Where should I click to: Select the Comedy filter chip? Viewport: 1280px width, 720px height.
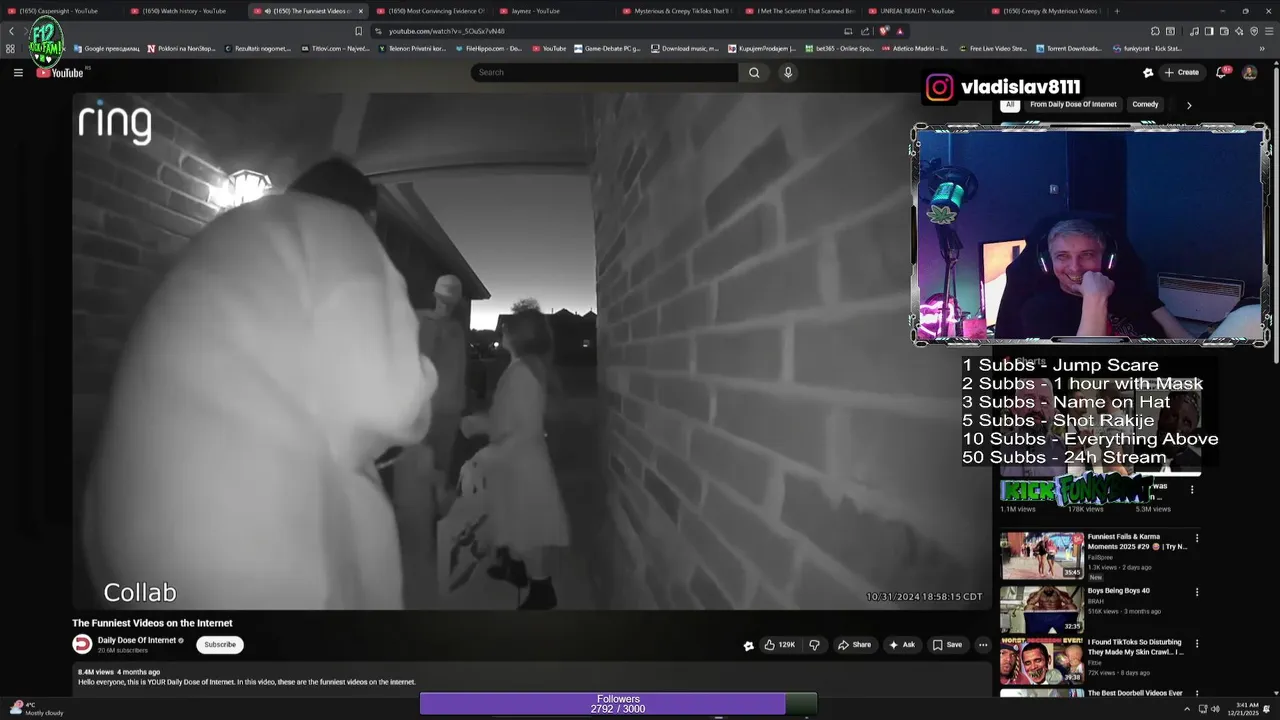click(1145, 104)
